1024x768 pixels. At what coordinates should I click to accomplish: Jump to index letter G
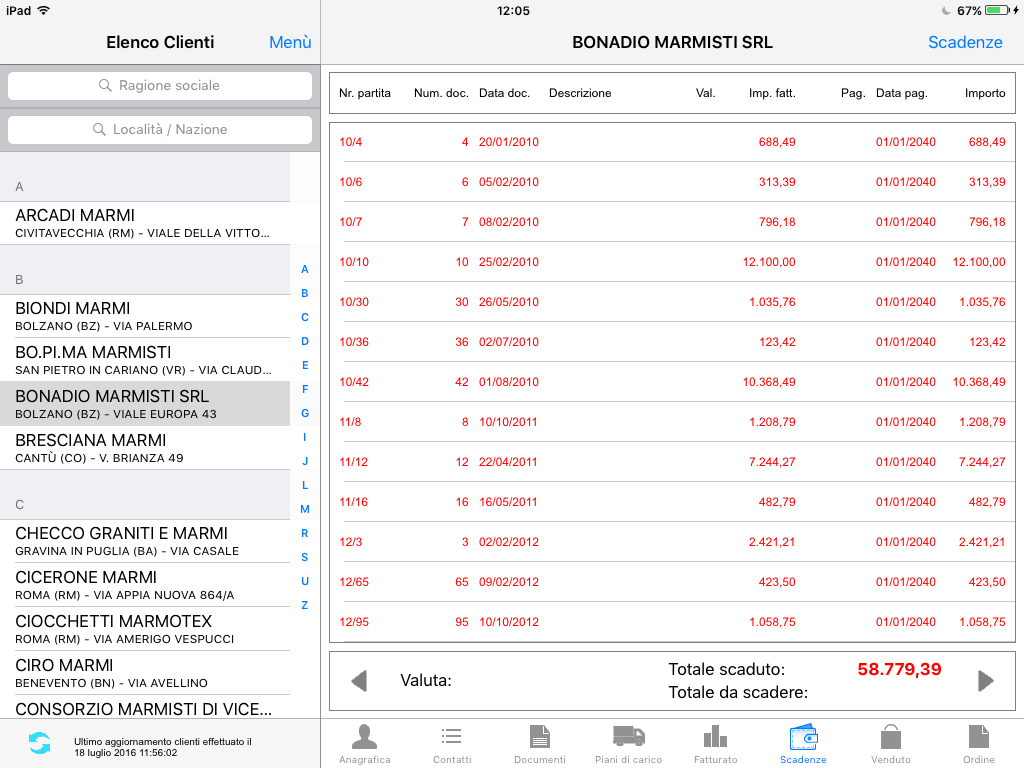[304, 413]
